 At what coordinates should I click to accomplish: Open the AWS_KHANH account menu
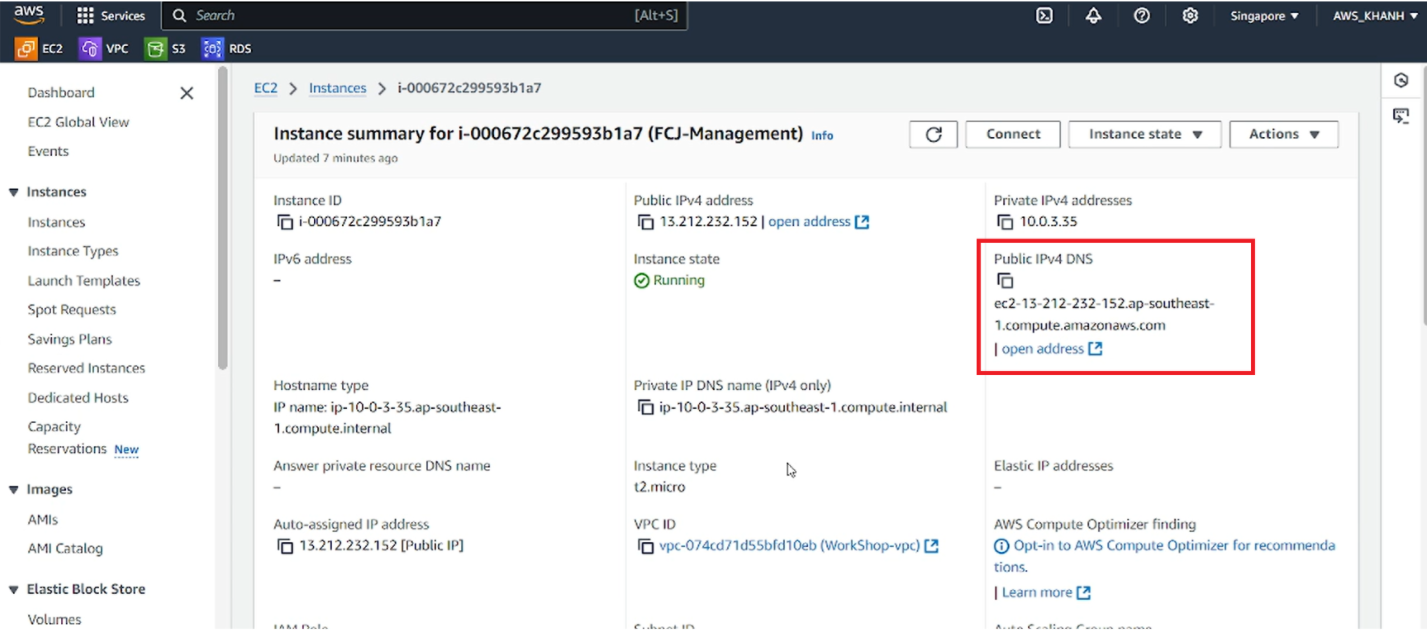coord(1375,16)
